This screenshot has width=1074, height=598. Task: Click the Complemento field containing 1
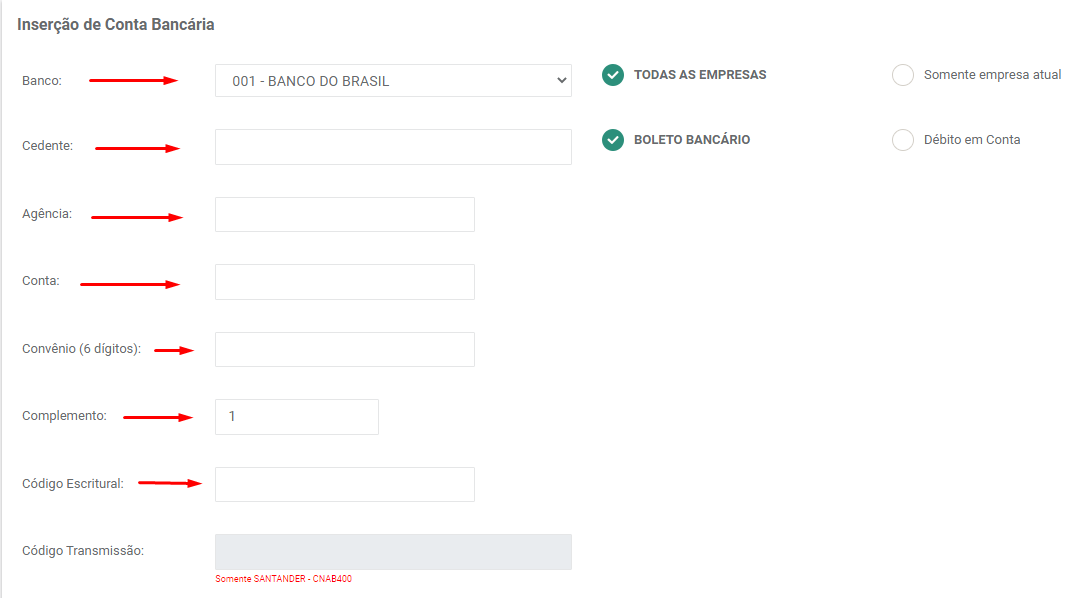click(x=297, y=416)
